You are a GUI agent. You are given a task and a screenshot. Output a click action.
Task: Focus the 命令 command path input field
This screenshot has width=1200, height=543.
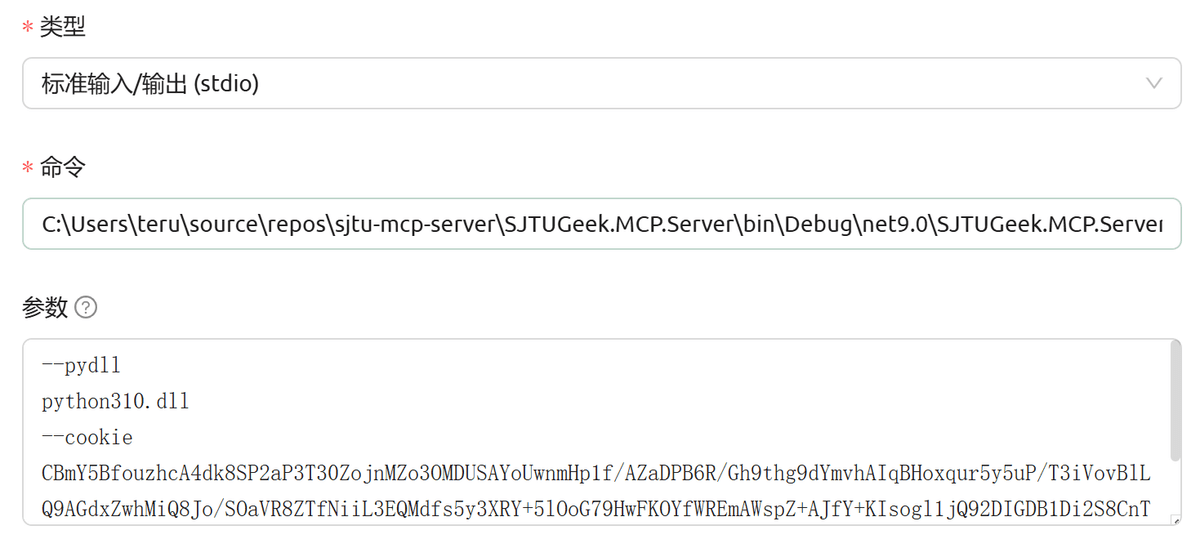[x=602, y=224]
